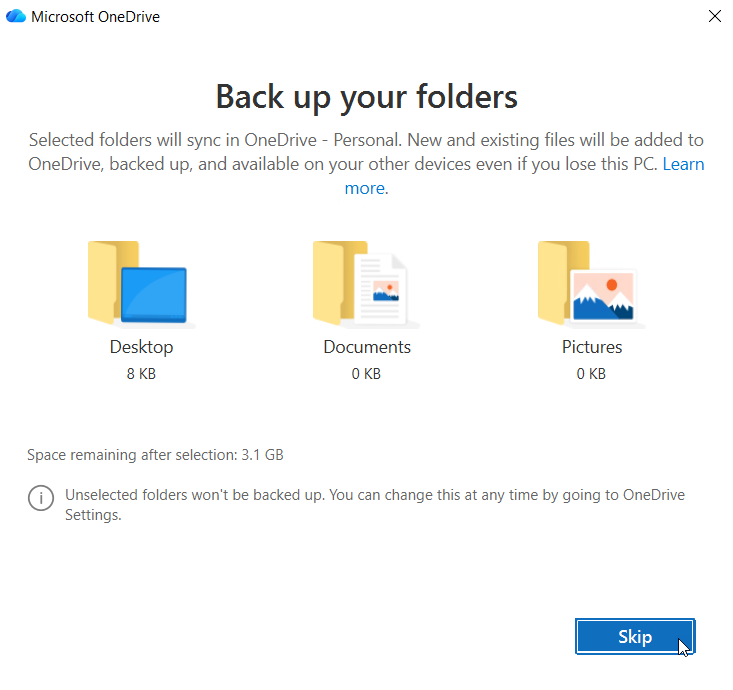Click the Back up your folders heading

coord(367,96)
